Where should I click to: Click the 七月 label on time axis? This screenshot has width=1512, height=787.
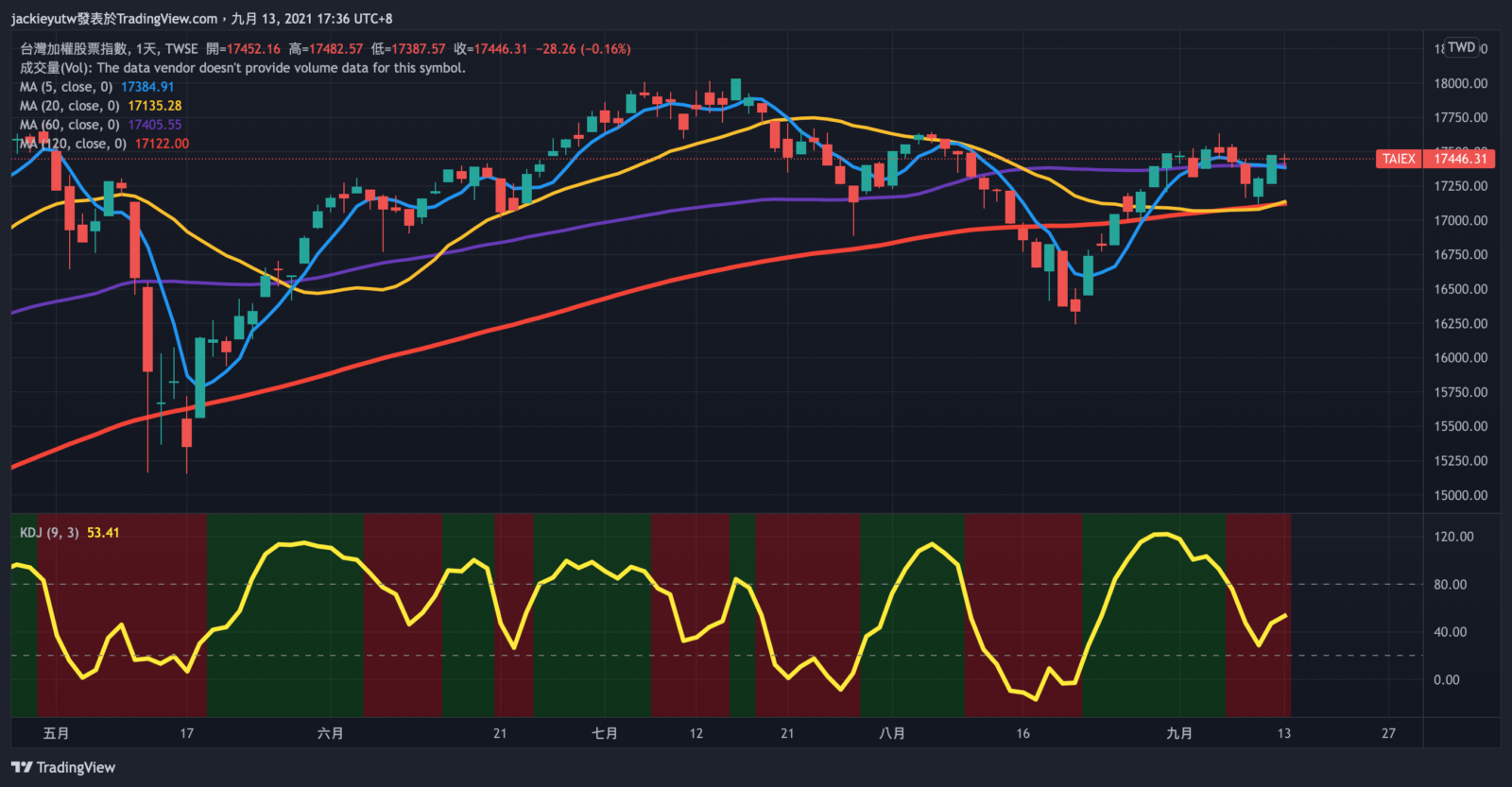pyautogui.click(x=605, y=733)
